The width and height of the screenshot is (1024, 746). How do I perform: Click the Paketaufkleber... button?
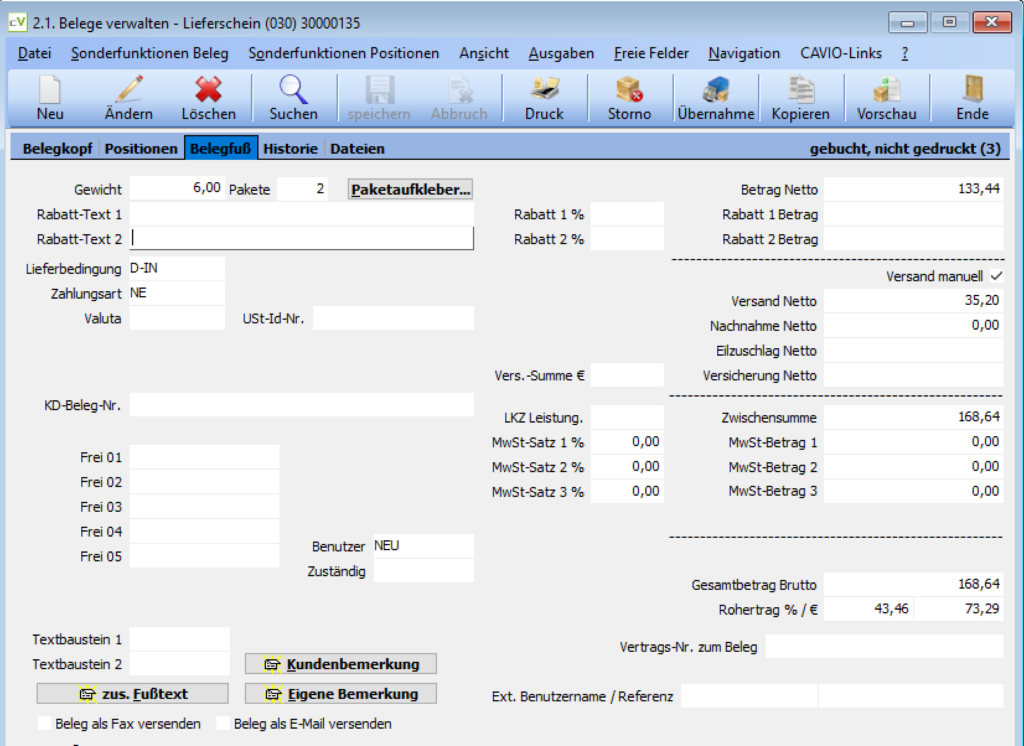click(410, 189)
